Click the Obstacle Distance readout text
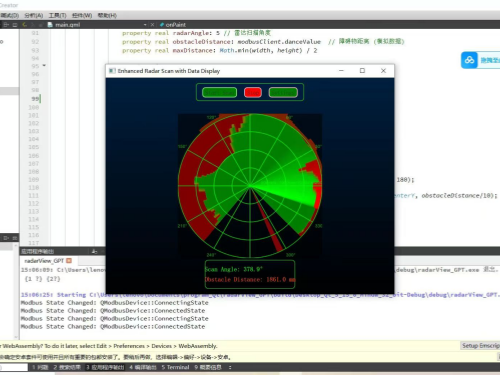Screen dimensions: 500x375 tap(250, 279)
